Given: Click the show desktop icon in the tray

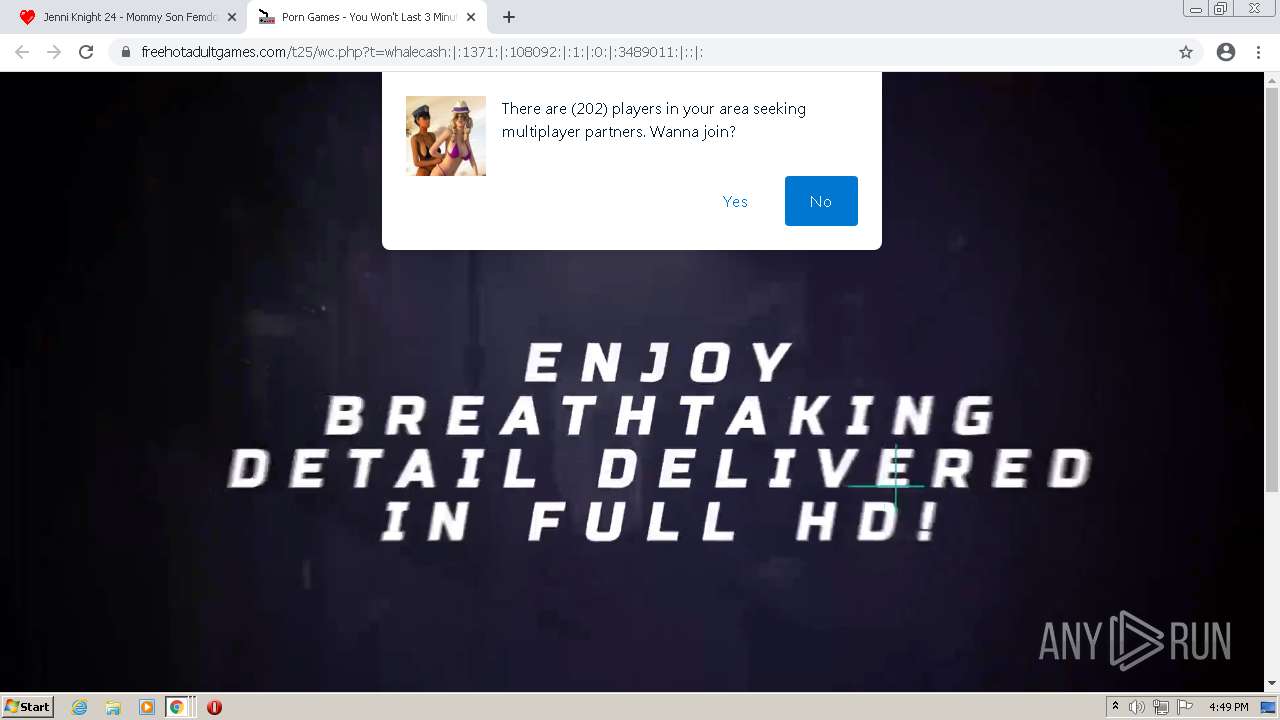Looking at the screenshot, I should 1268,707.
